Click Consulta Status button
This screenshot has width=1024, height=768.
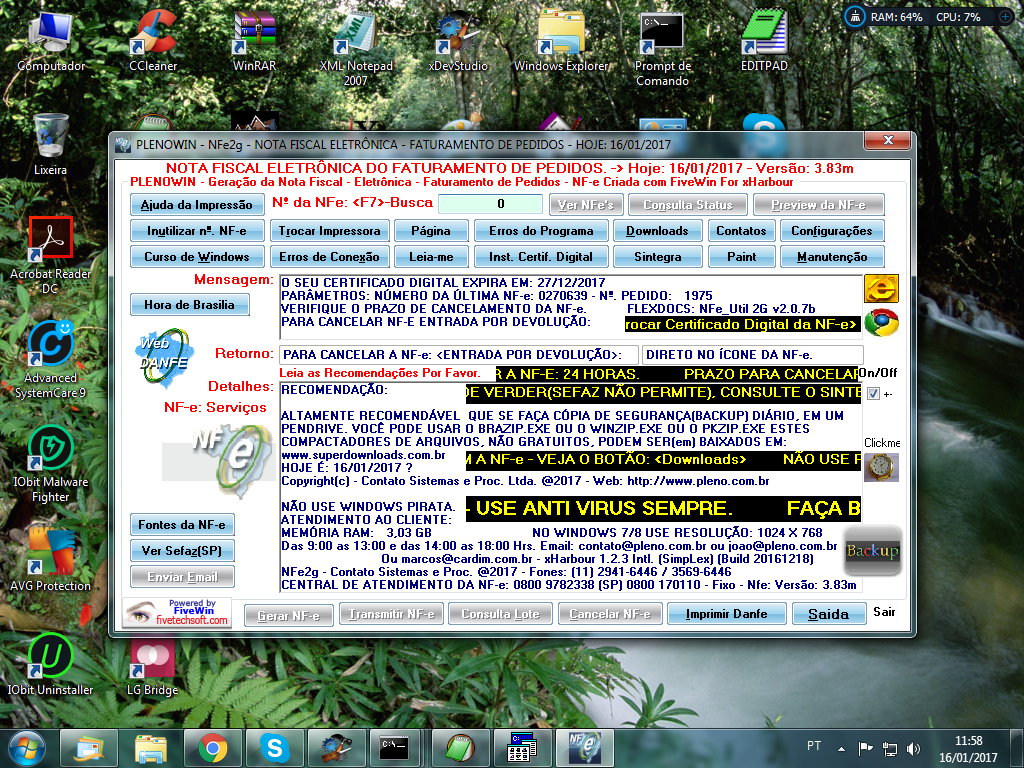coord(688,204)
